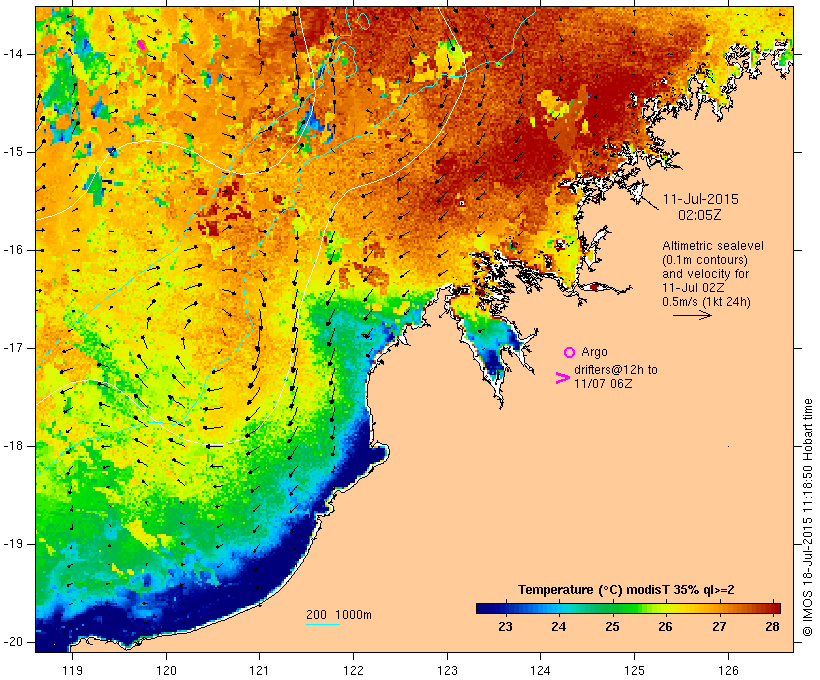Click the latitude axis label '-20'
This screenshot has height=680, width=820.
click(13, 642)
